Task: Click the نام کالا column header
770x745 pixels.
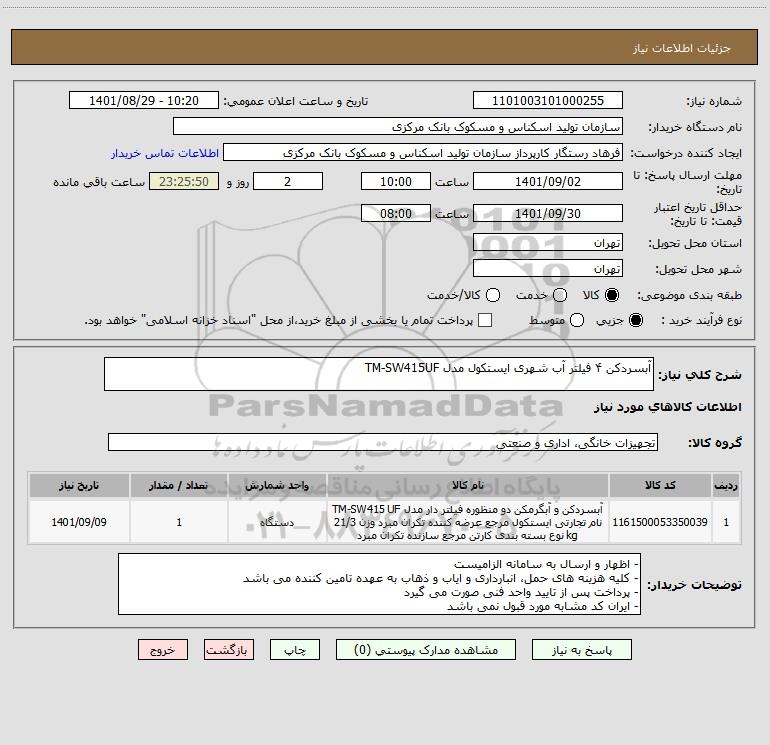Action: pos(468,486)
